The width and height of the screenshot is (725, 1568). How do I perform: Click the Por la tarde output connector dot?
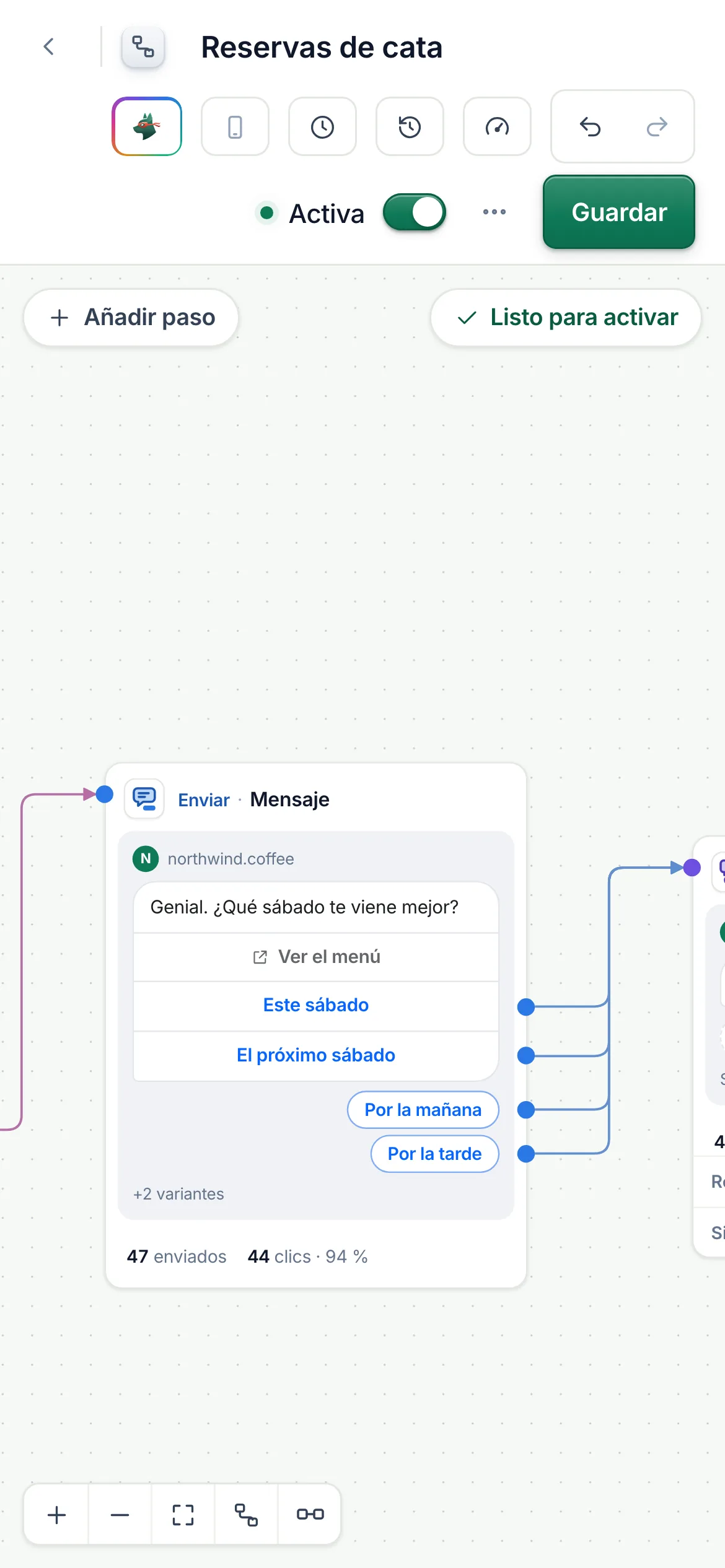point(526,1154)
